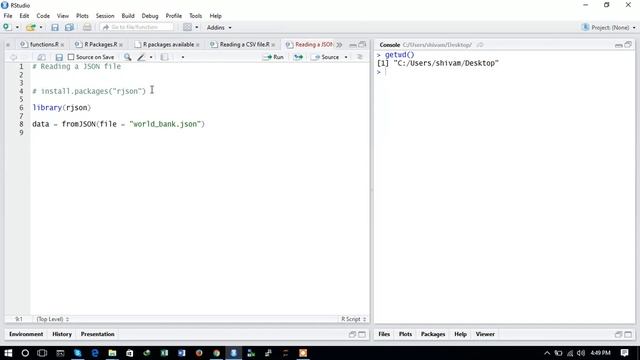Open the View menu
This screenshot has width=640, height=360.
[x=62, y=16]
